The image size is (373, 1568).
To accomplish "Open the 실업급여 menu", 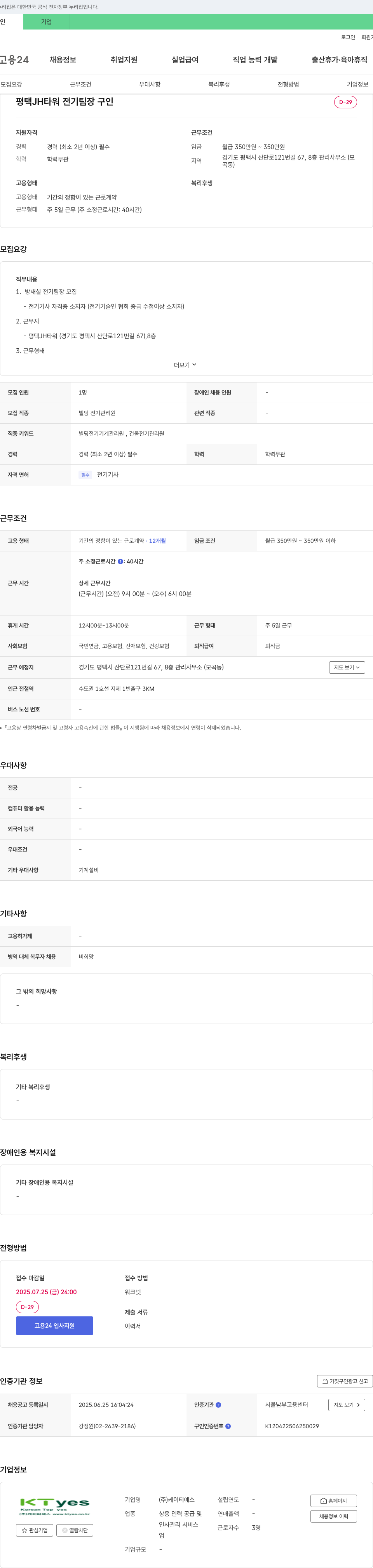I will point(185,60).
